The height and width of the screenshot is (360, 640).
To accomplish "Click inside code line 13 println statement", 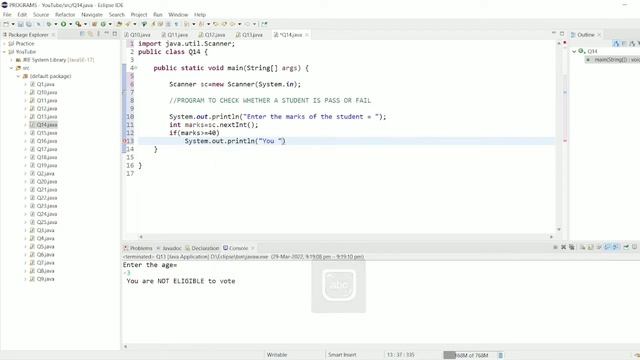I will pos(235,141).
